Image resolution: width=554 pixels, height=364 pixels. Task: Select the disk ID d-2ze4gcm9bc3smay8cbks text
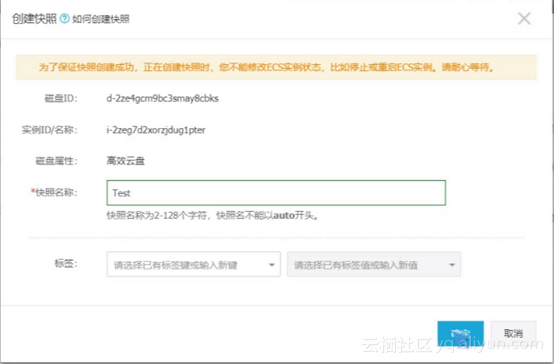pos(163,98)
